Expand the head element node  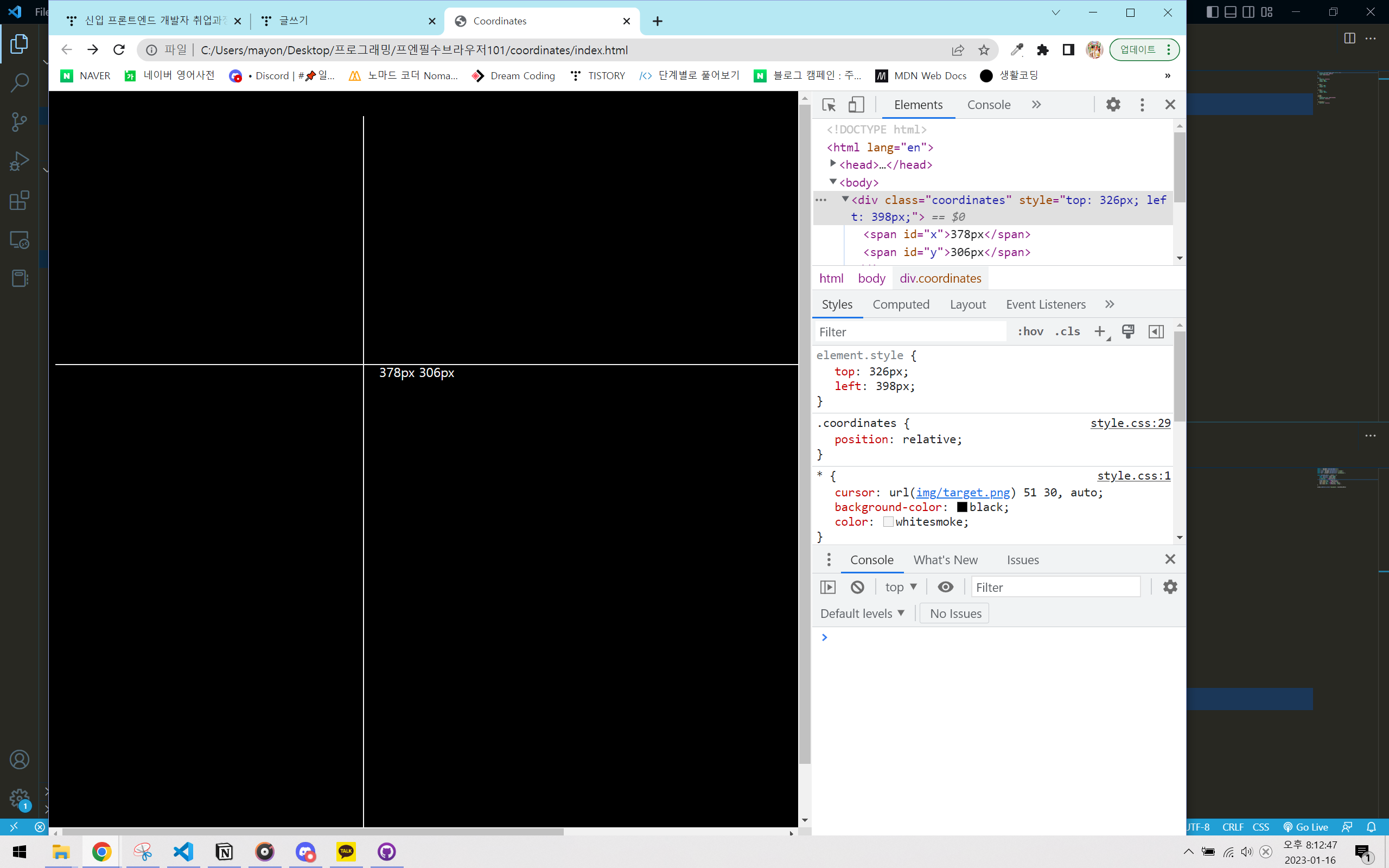[833, 164]
